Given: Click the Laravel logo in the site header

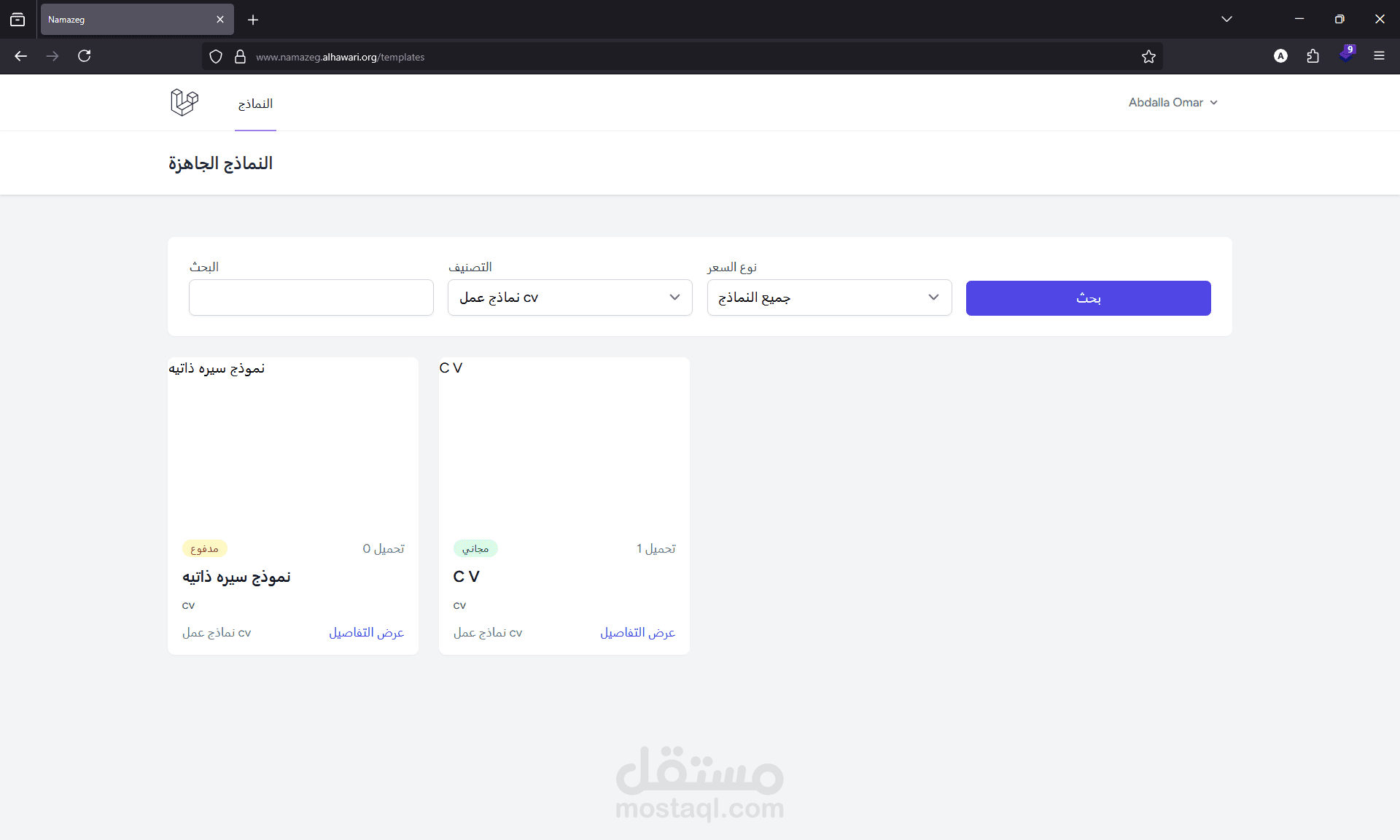Looking at the screenshot, I should tap(184, 102).
